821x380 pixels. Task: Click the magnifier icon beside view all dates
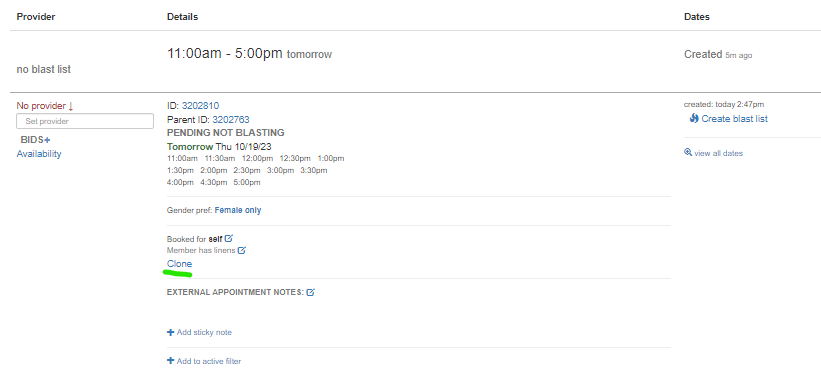(688, 153)
